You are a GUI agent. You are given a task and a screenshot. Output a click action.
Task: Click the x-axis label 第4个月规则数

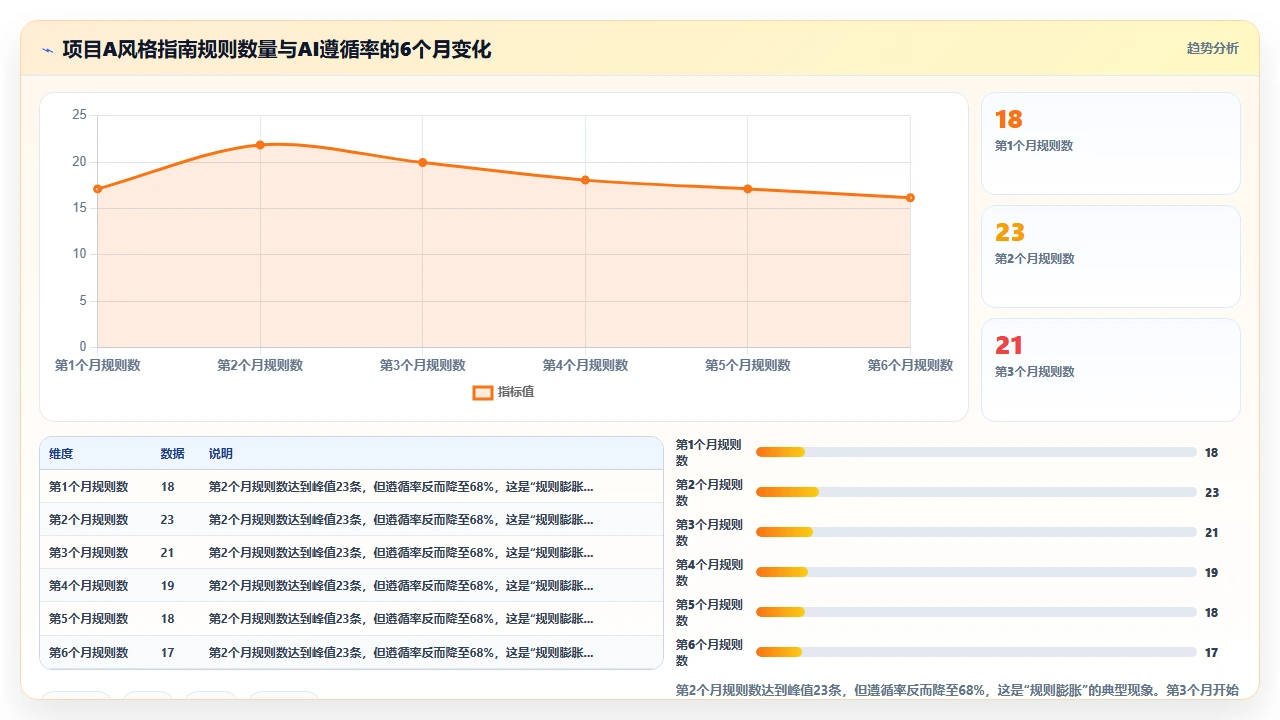pos(585,365)
